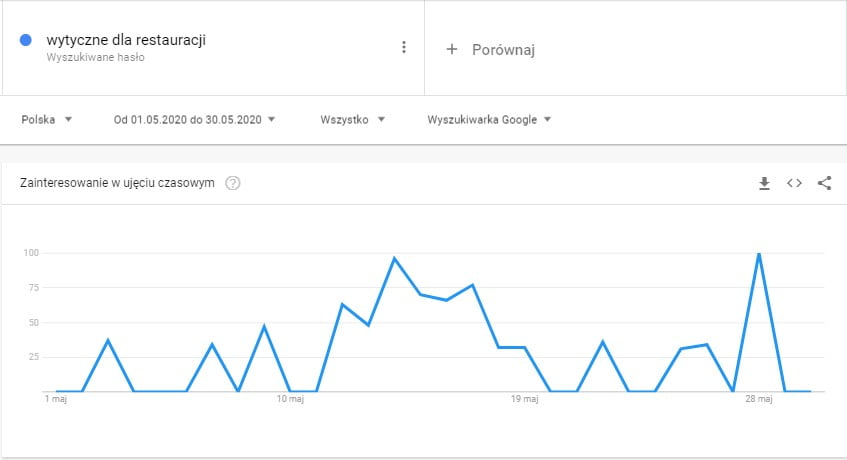The image size is (847, 460).
Task: Open three-dot menu for search term
Action: [404, 48]
